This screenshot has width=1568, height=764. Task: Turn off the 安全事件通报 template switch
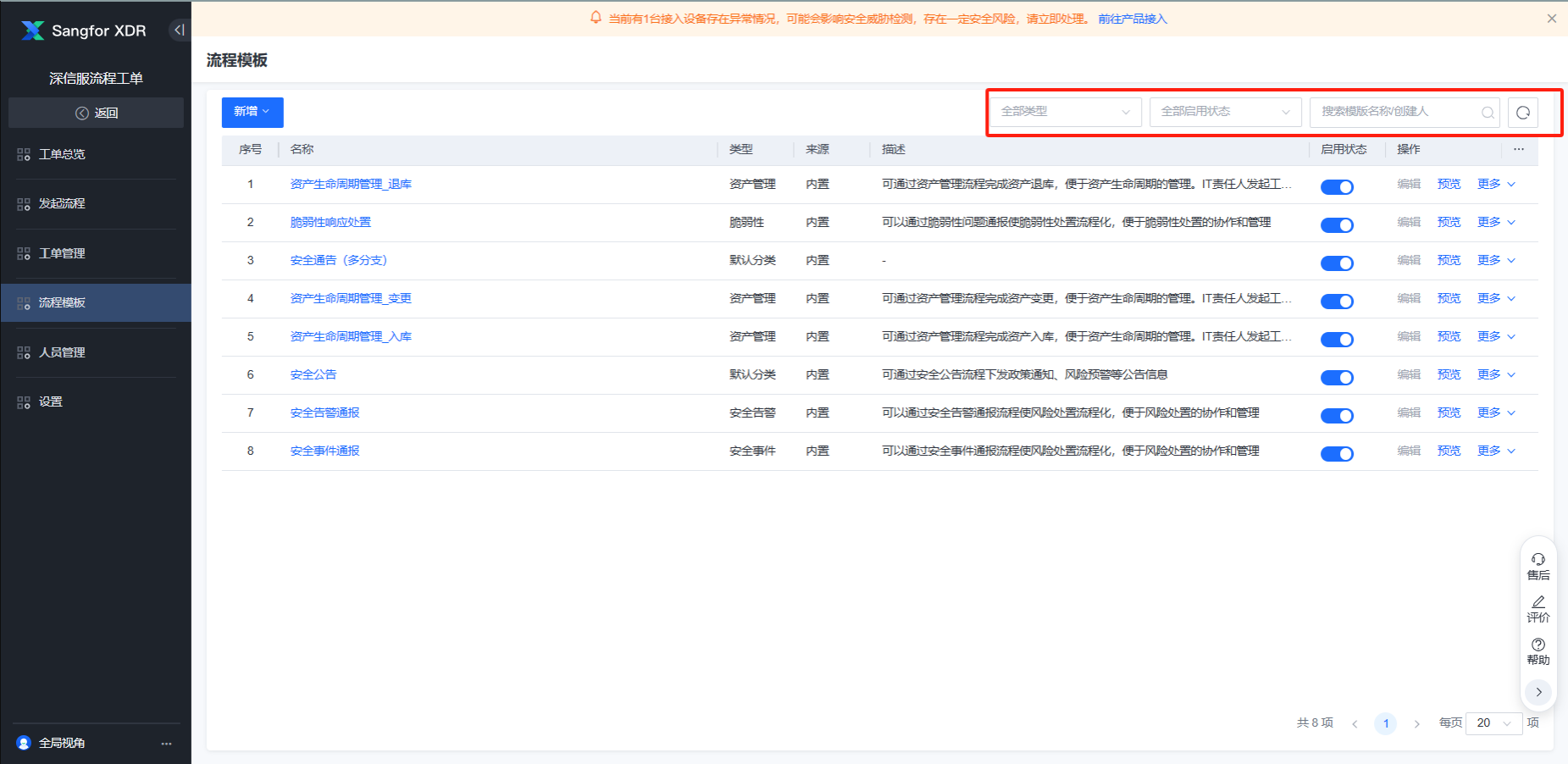(x=1337, y=454)
